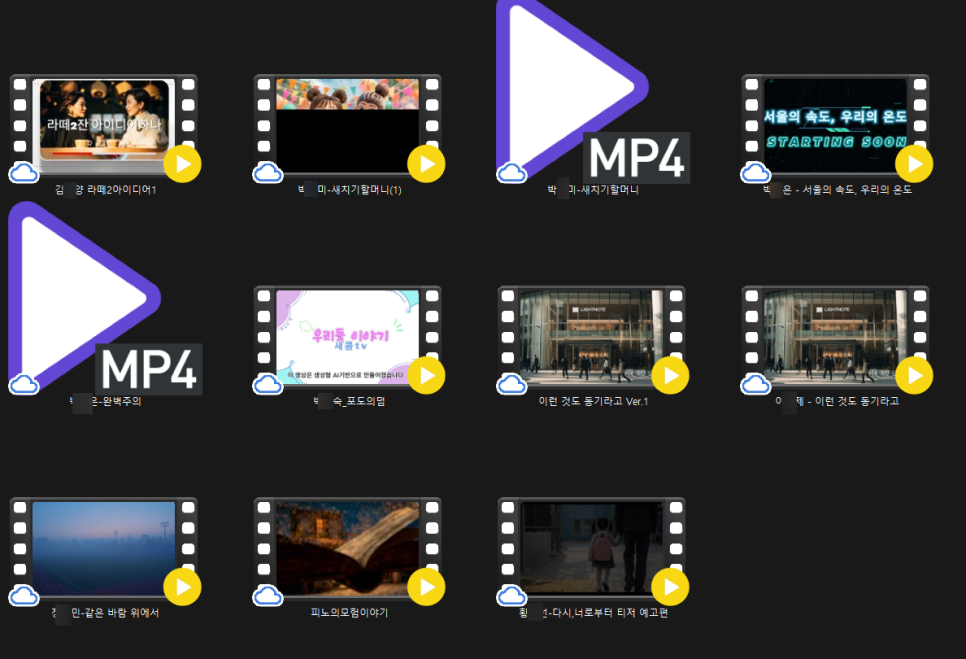Click the cloud icon on the 새치기할머니 MP4 file without (1)
Image resolution: width=966 pixels, height=659 pixels.
point(512,172)
